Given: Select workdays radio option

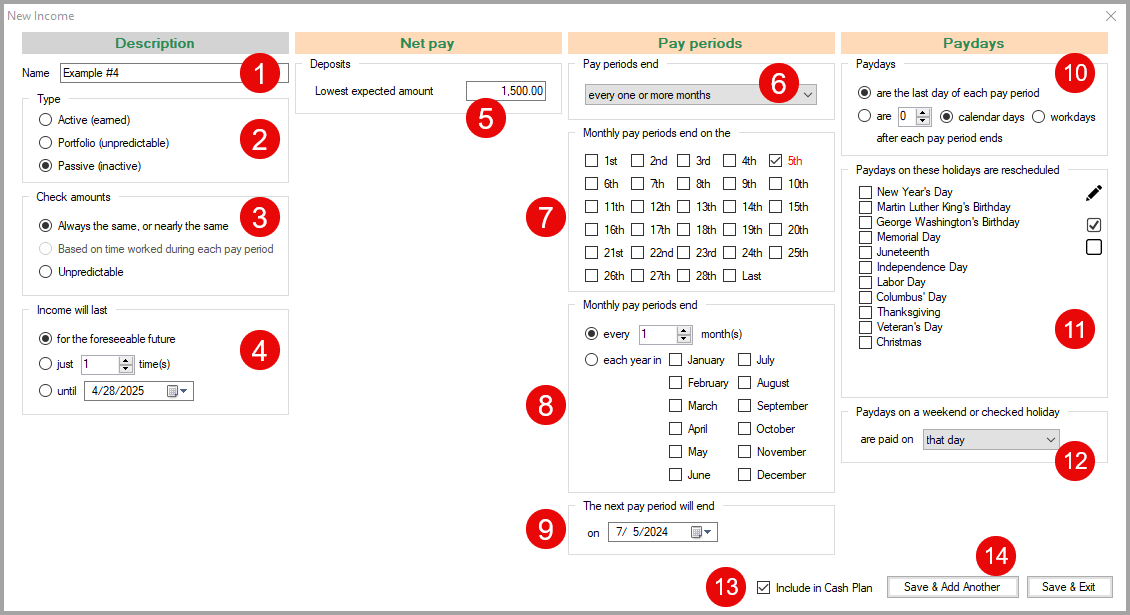Looking at the screenshot, I should pyautogui.click(x=1038, y=116).
